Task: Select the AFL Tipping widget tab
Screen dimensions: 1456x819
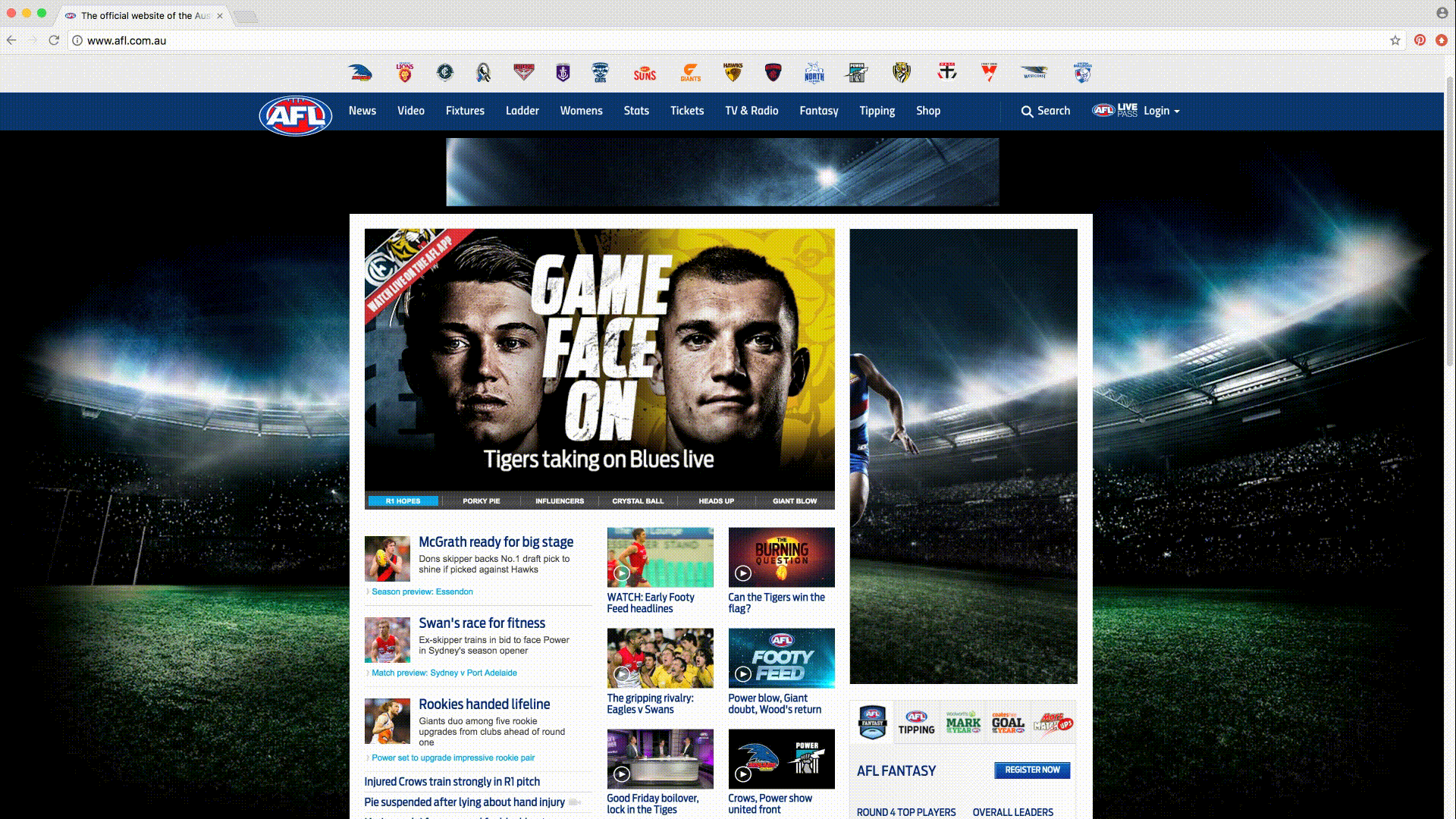Action: click(x=917, y=723)
